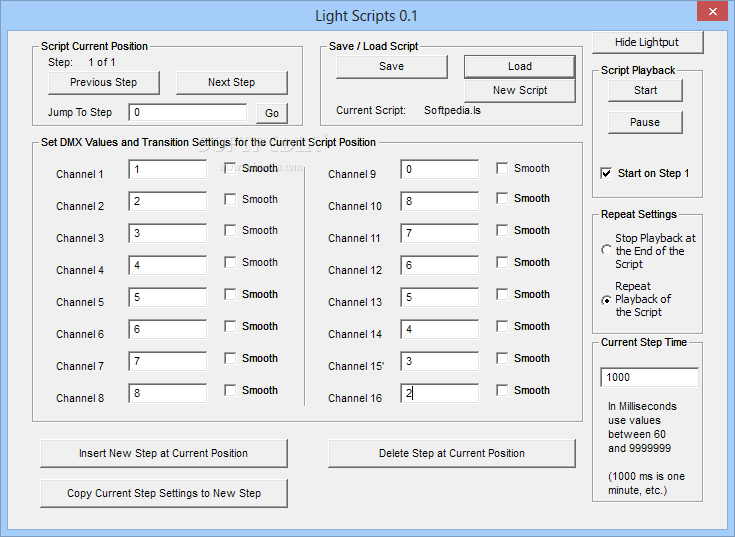Select the Channel 10 value box

tap(440, 201)
